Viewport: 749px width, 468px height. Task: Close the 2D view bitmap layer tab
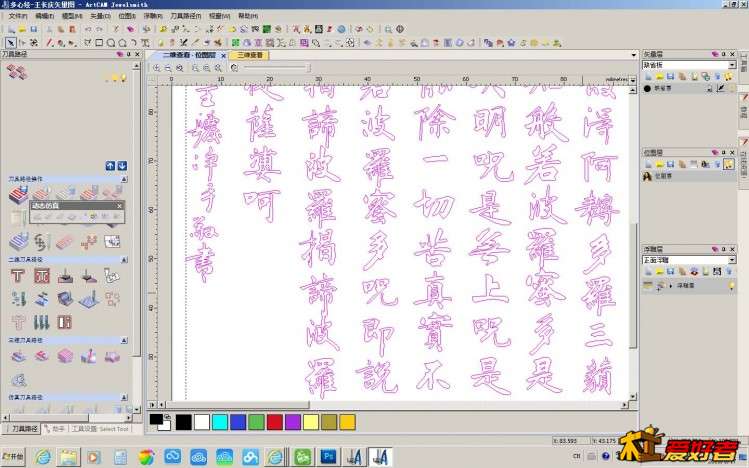click(223, 56)
